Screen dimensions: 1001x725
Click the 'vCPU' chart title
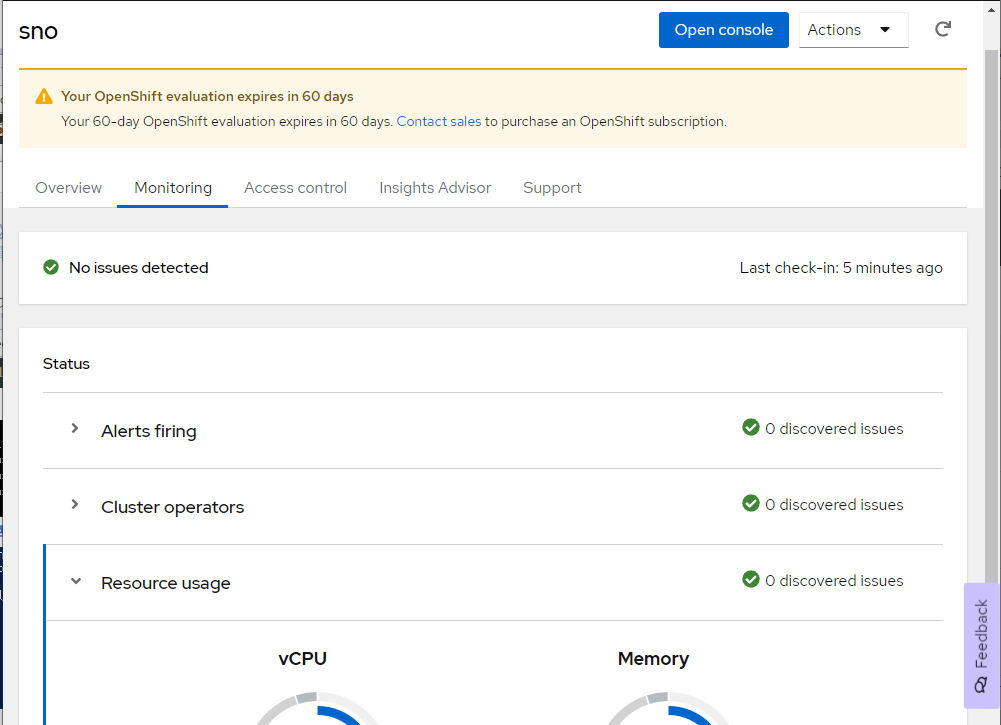point(303,659)
